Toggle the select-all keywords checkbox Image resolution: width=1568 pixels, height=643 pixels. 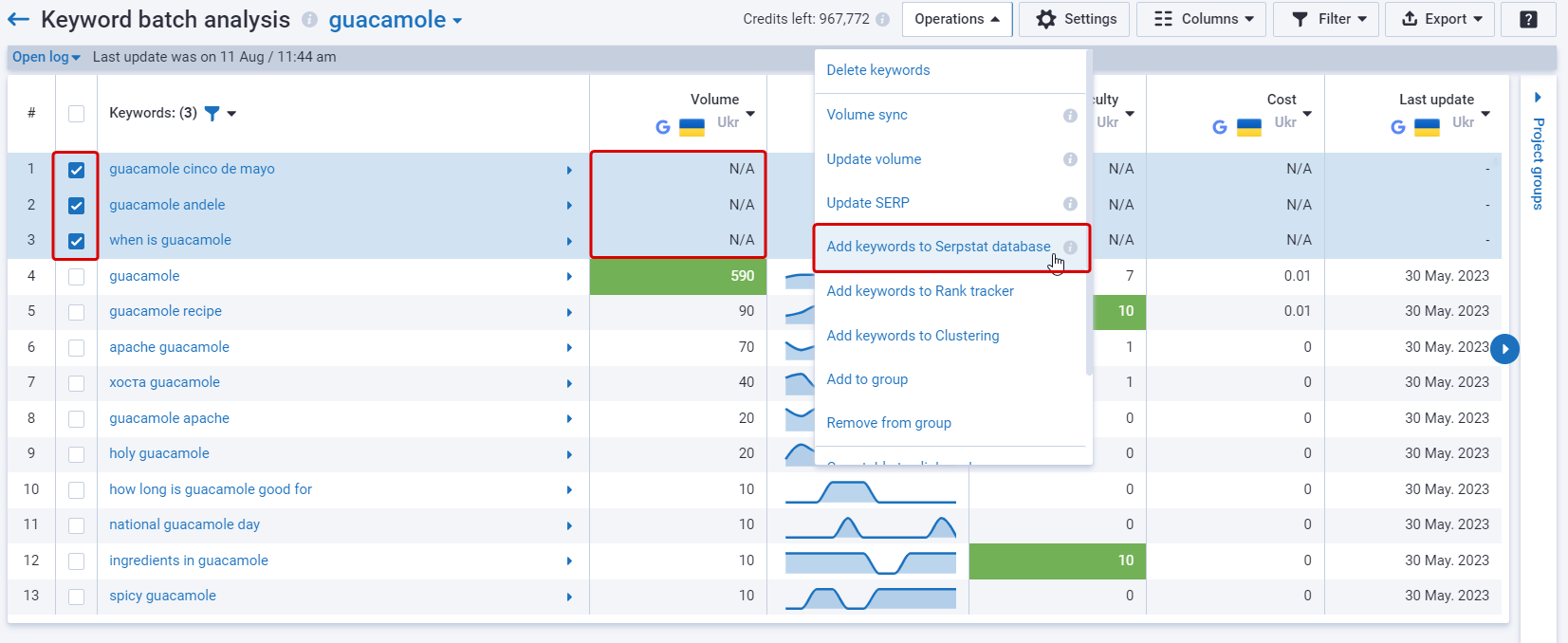click(x=77, y=114)
